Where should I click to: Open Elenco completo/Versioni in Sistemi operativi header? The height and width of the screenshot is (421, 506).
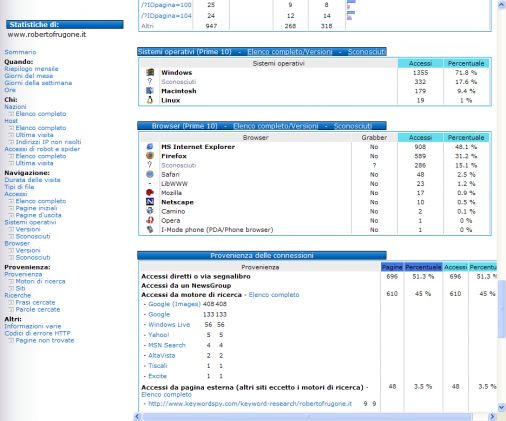point(290,52)
